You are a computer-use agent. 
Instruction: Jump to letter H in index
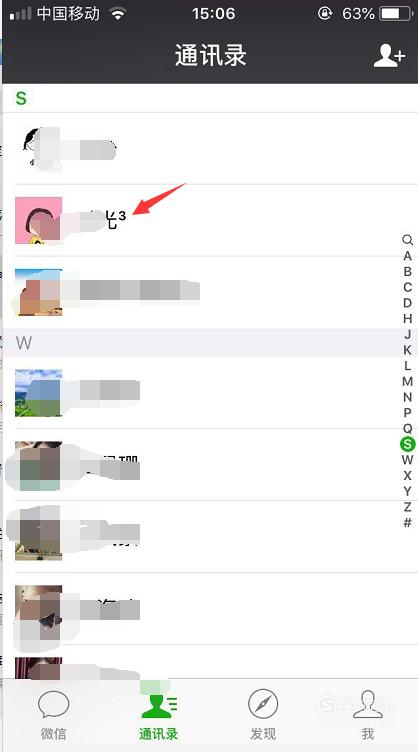[407, 318]
